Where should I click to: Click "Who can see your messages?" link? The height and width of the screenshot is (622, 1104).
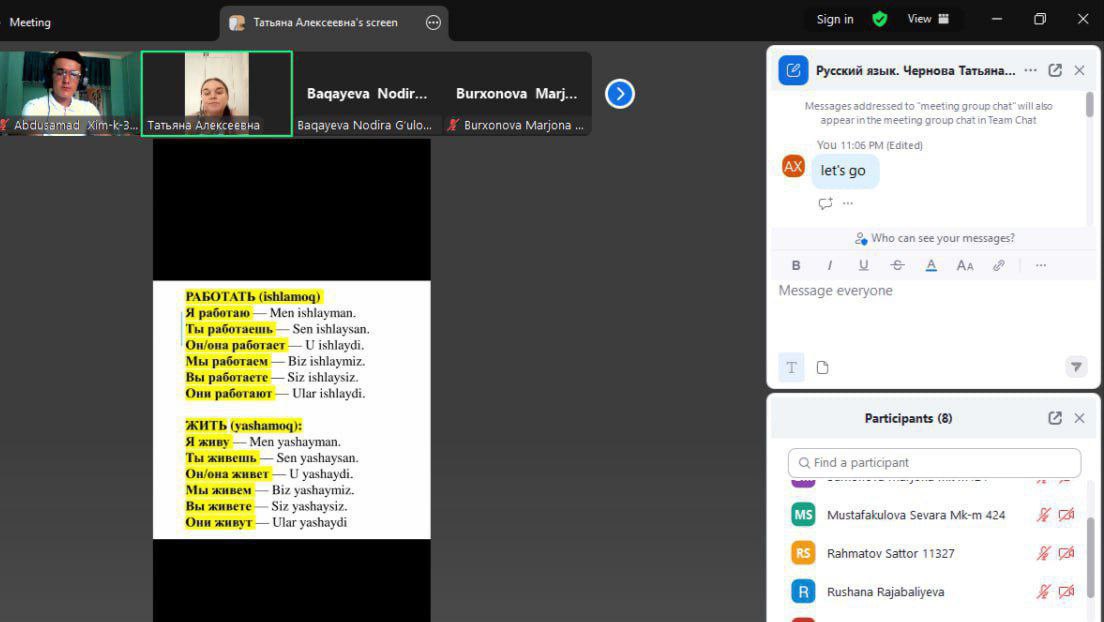(942, 238)
